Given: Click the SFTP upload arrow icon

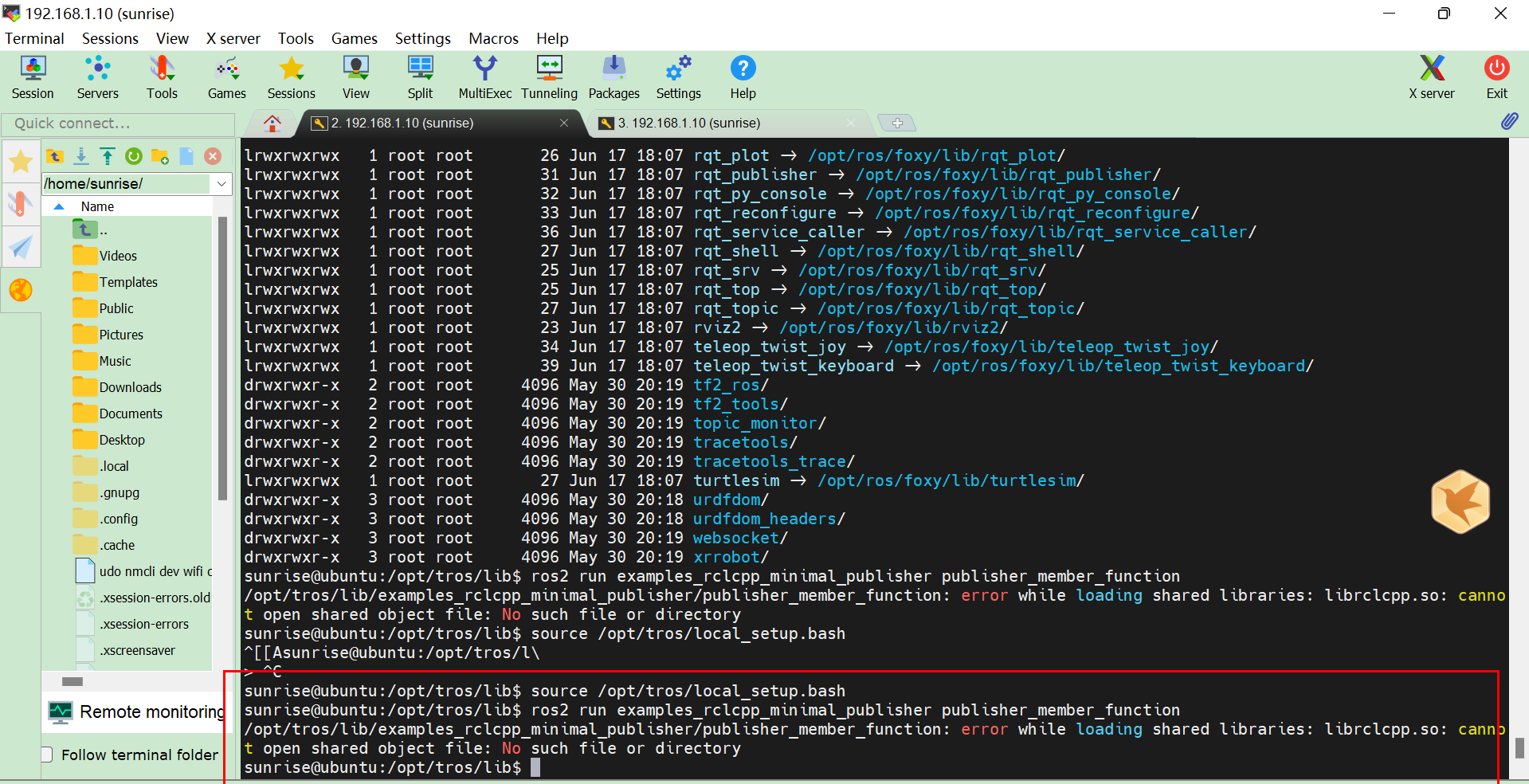Looking at the screenshot, I should [x=108, y=156].
